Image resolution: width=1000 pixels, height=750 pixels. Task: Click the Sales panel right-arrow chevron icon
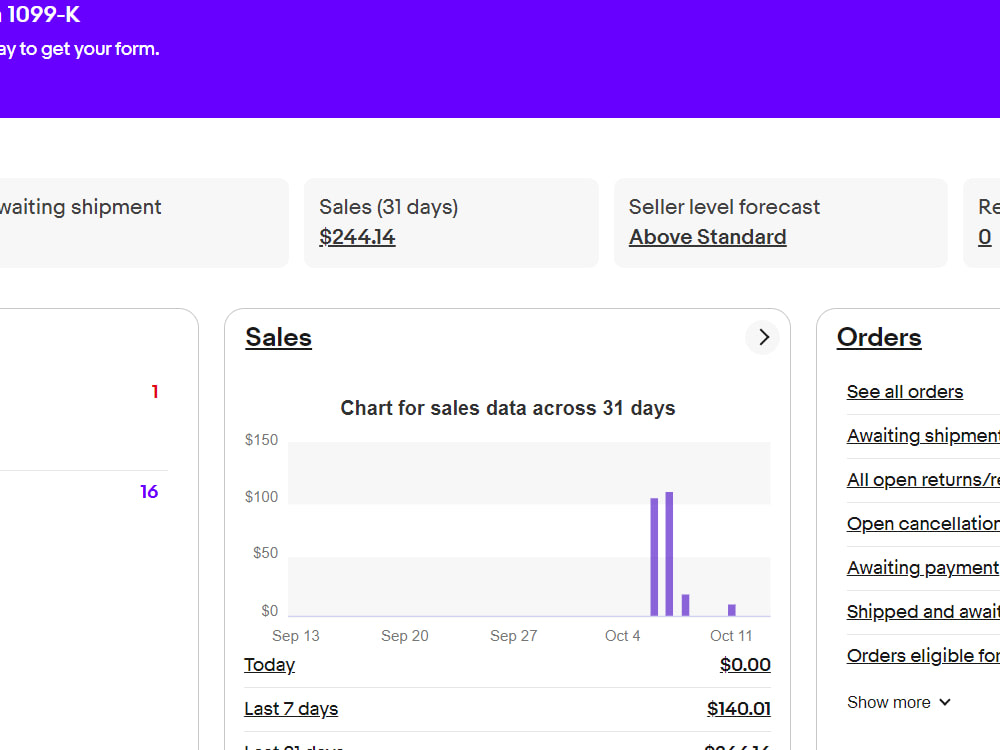(x=763, y=337)
